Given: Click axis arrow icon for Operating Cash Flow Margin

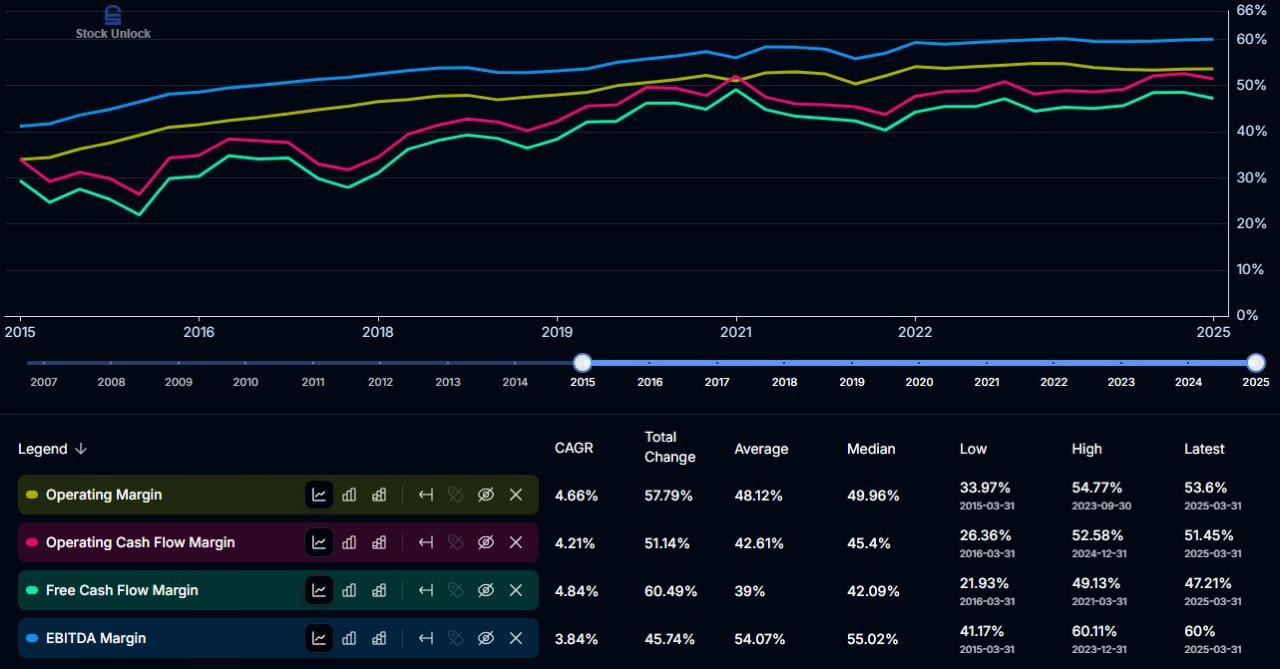Looking at the screenshot, I should [426, 542].
